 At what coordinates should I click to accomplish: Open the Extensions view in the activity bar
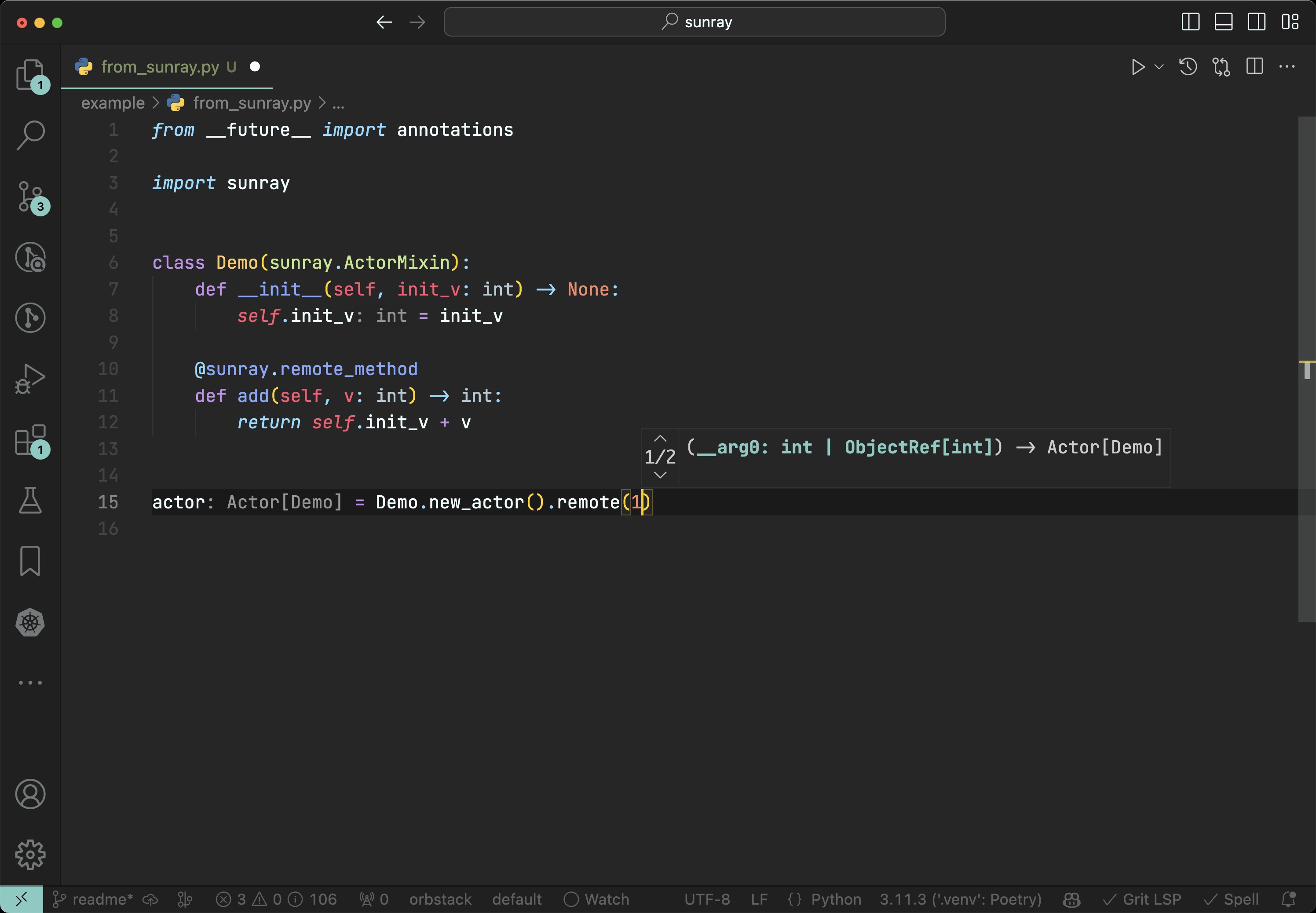coord(30,440)
